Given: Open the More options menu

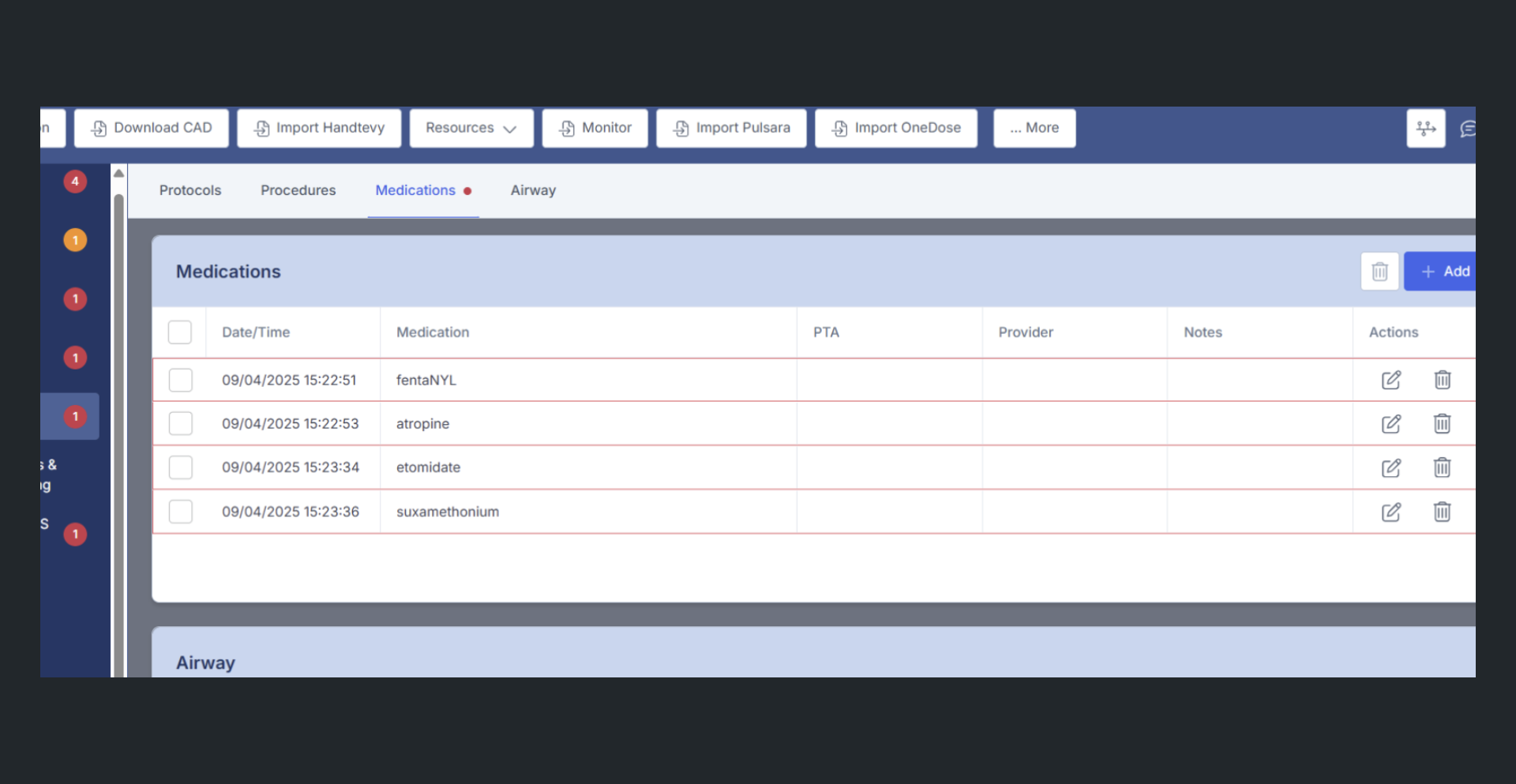Looking at the screenshot, I should (1034, 128).
